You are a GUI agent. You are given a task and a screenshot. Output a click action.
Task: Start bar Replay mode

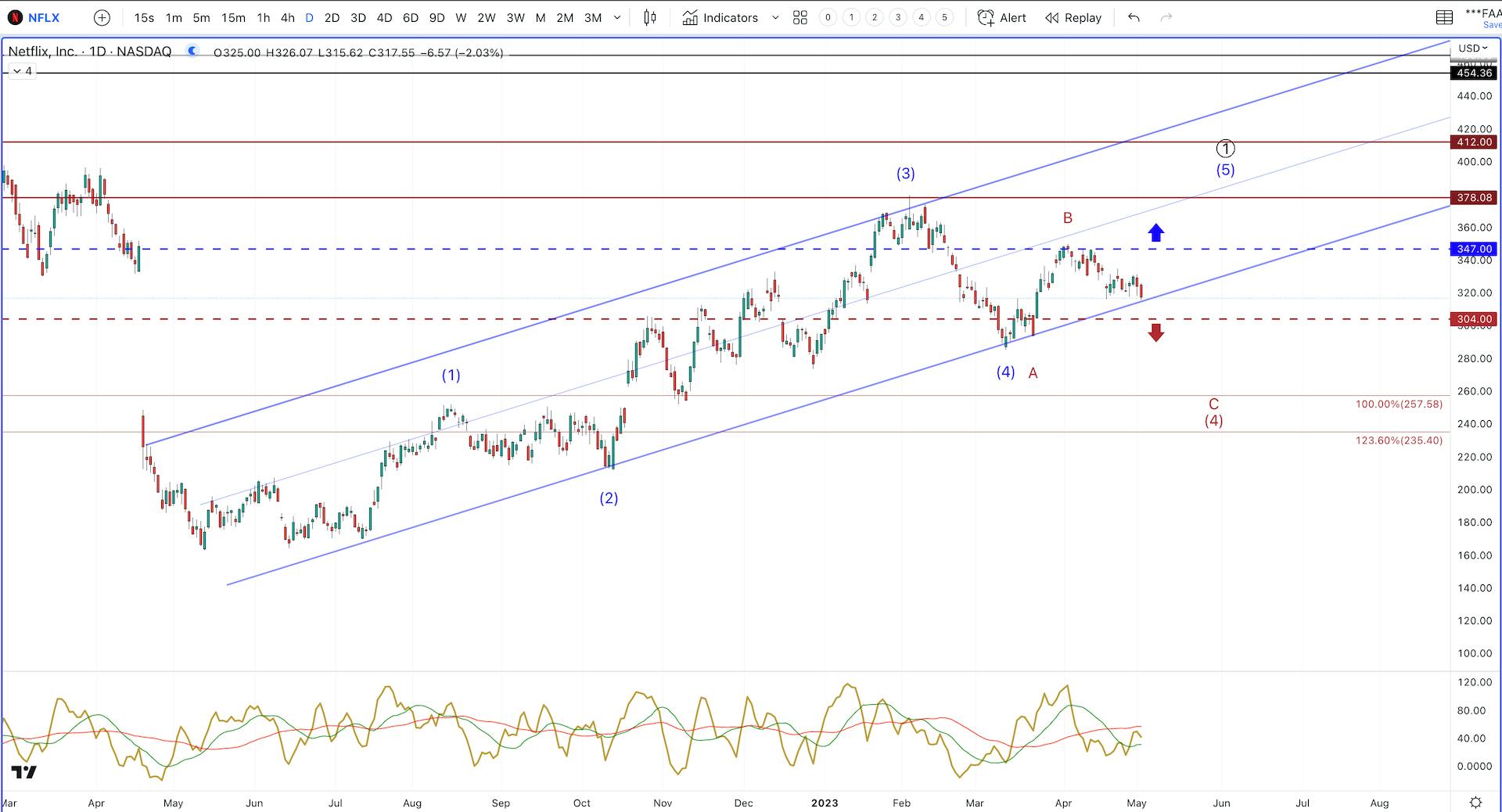pos(1073,17)
